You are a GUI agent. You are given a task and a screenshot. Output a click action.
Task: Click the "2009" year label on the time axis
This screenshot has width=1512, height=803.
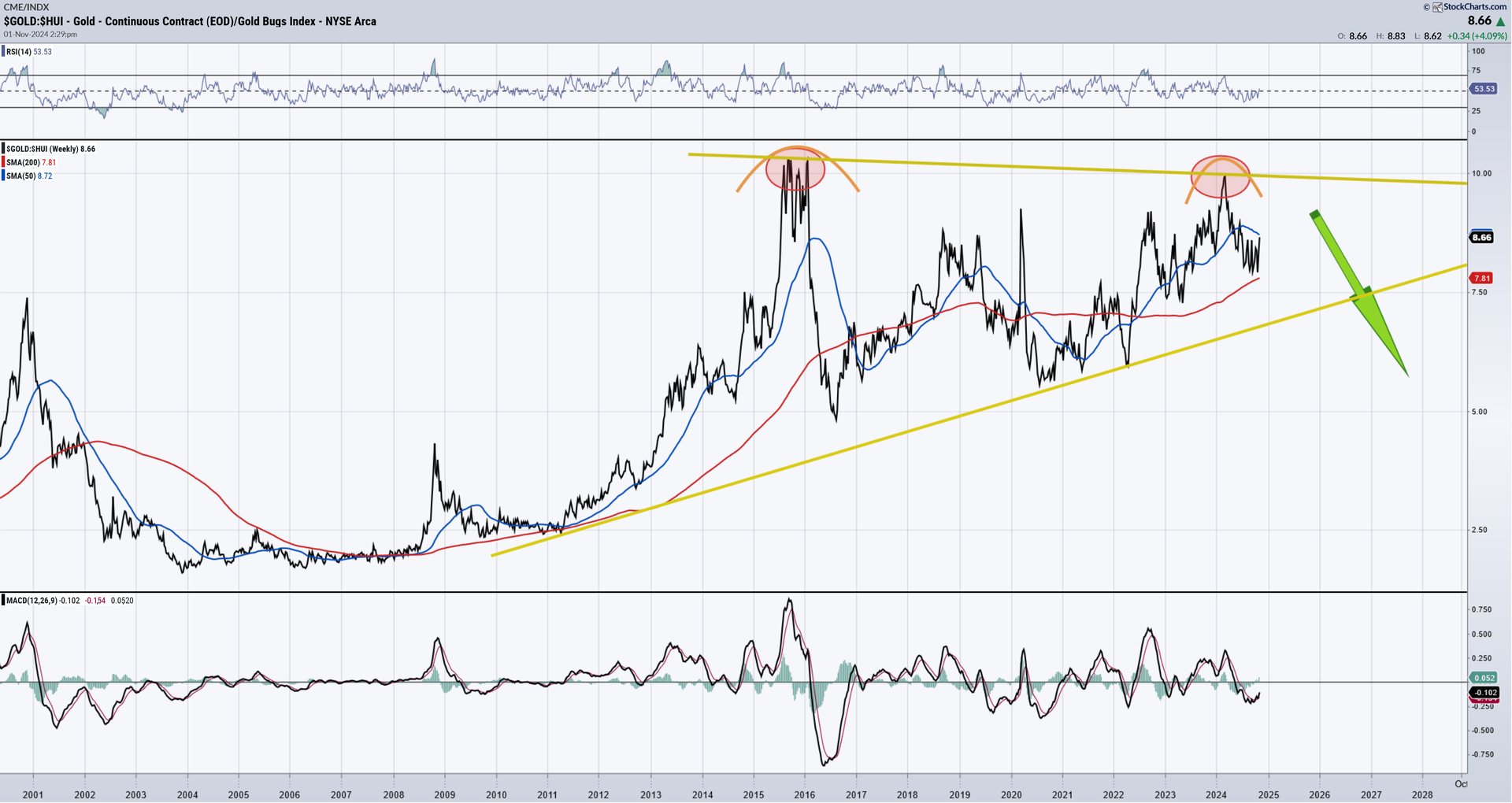[x=445, y=795]
